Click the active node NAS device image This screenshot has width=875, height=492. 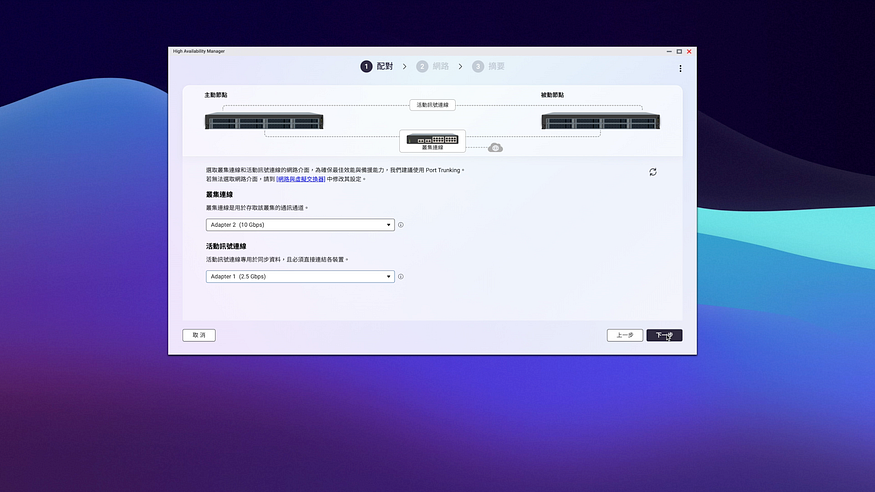coord(264,121)
